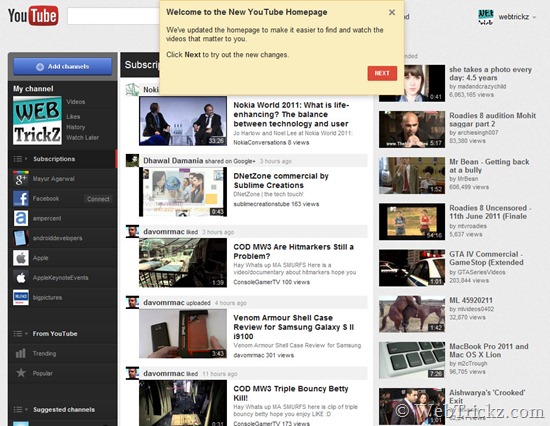Open Mr Bean Getting back at a bully title
The height and width of the screenshot is (426, 550).
click(x=489, y=166)
